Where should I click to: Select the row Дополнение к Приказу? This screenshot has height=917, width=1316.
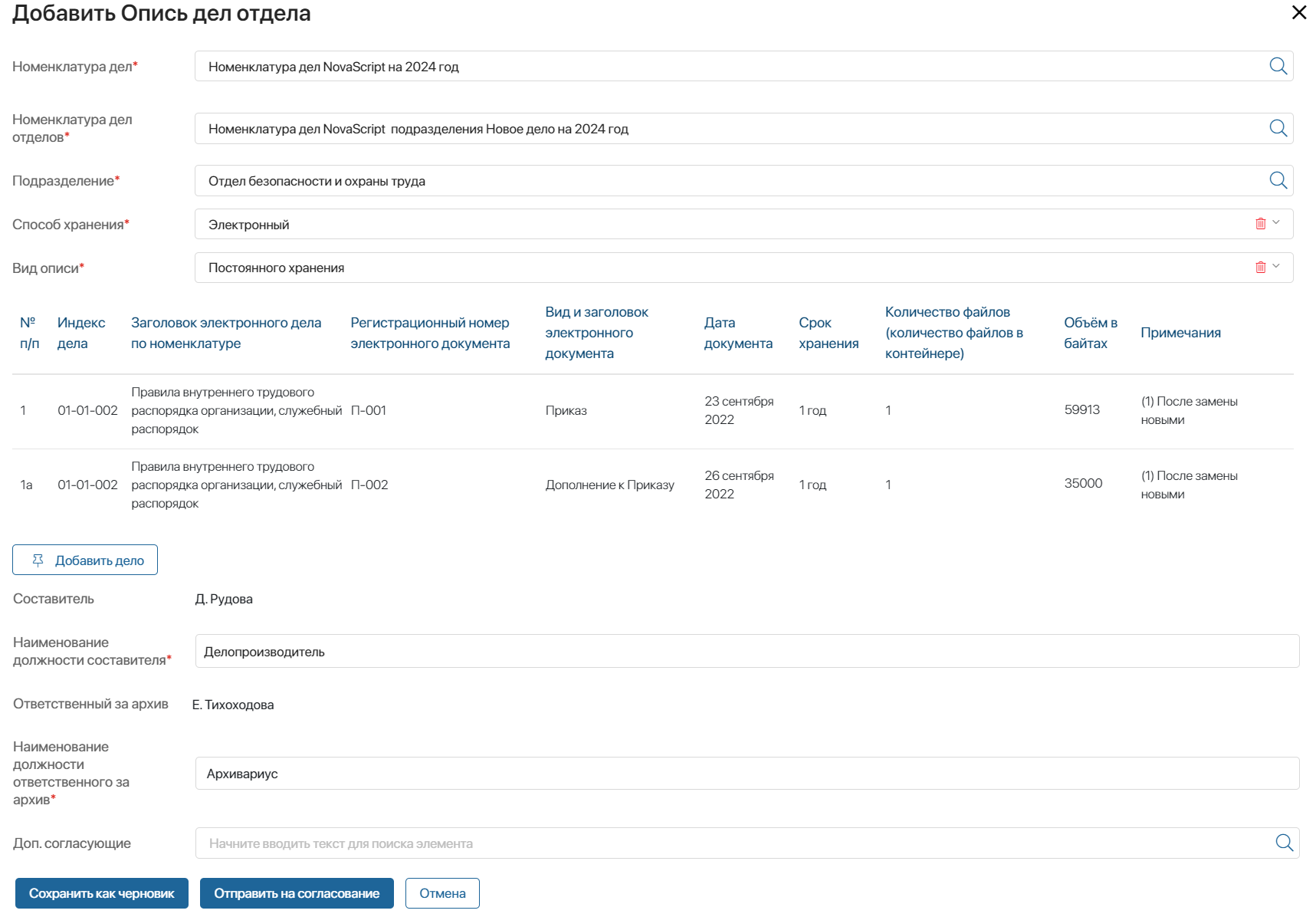609,485
